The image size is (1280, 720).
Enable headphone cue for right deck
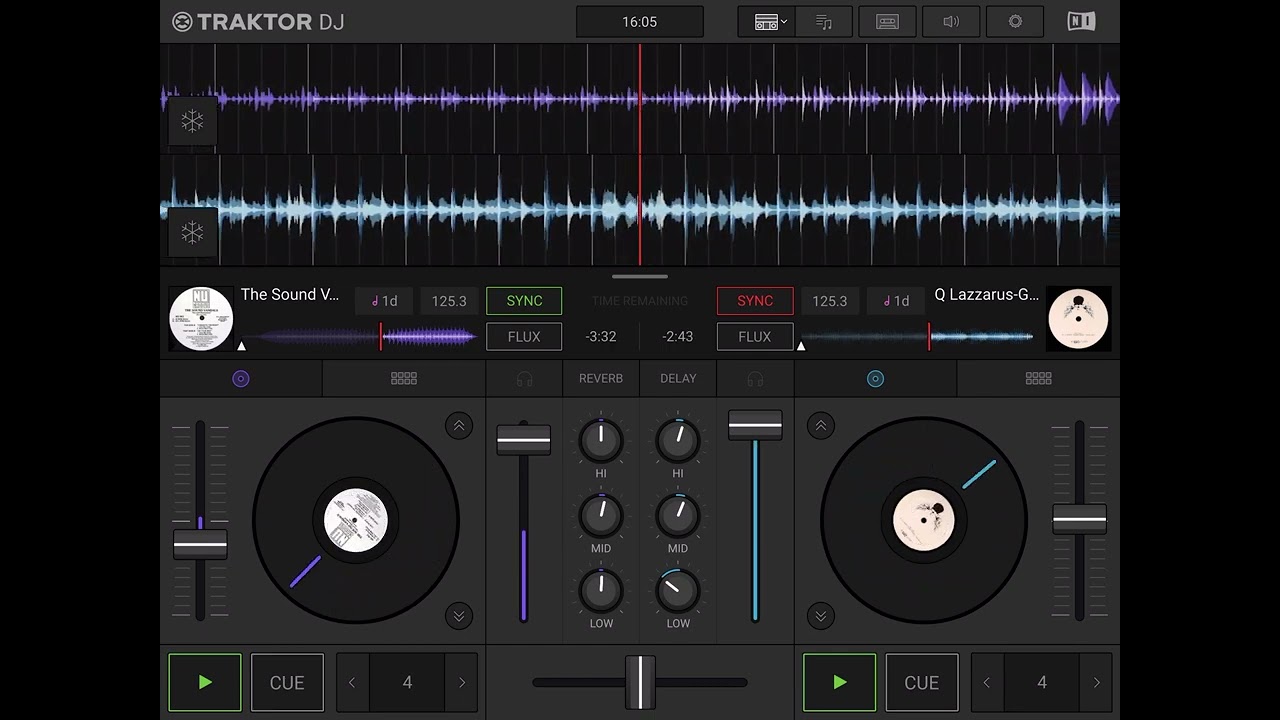(x=755, y=379)
